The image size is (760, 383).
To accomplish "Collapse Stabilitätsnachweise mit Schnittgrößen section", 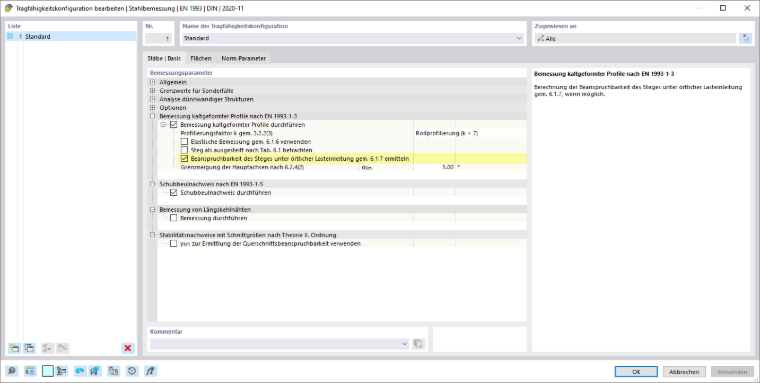I will tap(153, 235).
